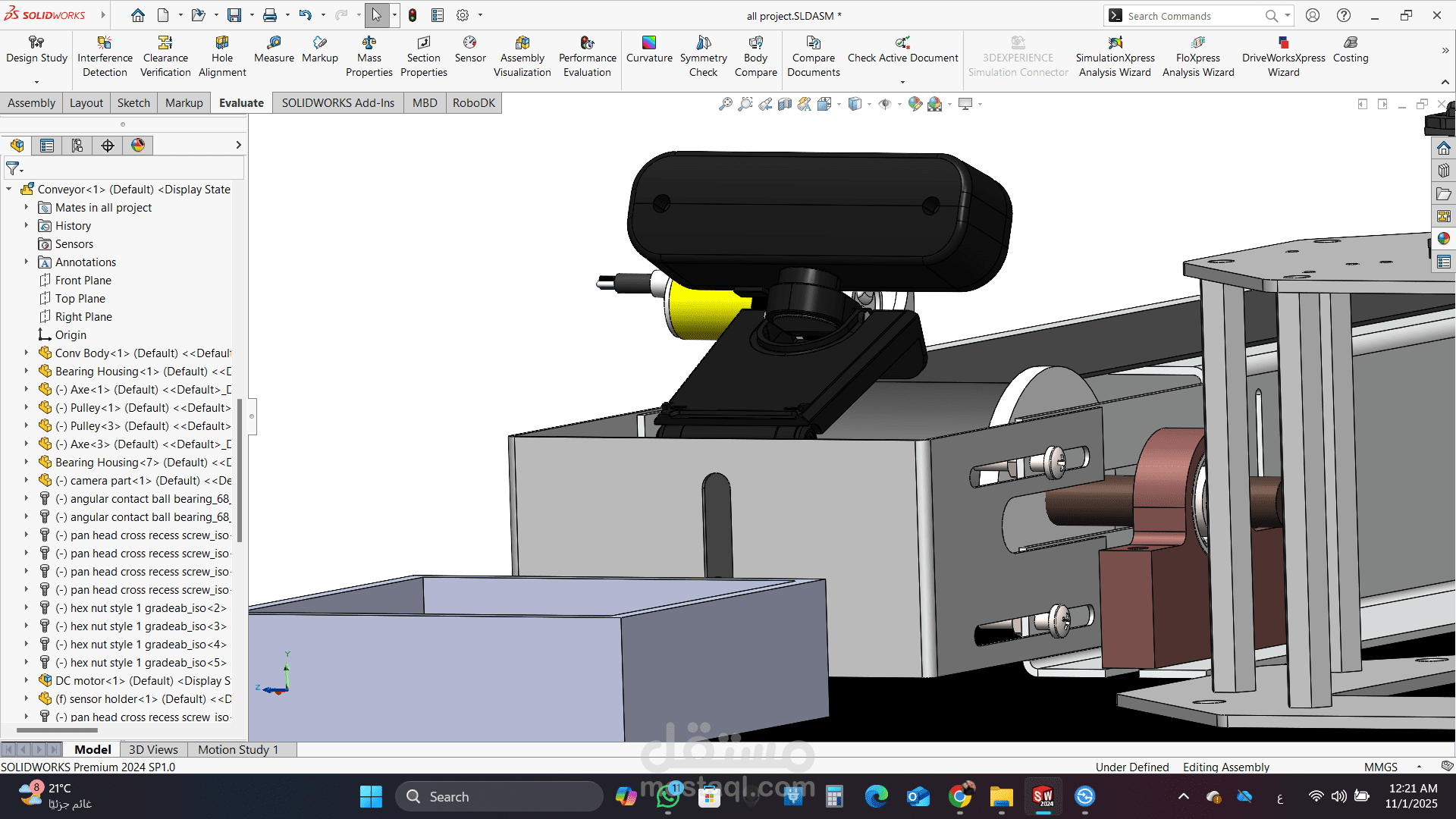Open the Design Study dropdown arrow
1456x819 pixels.
[x=36, y=82]
